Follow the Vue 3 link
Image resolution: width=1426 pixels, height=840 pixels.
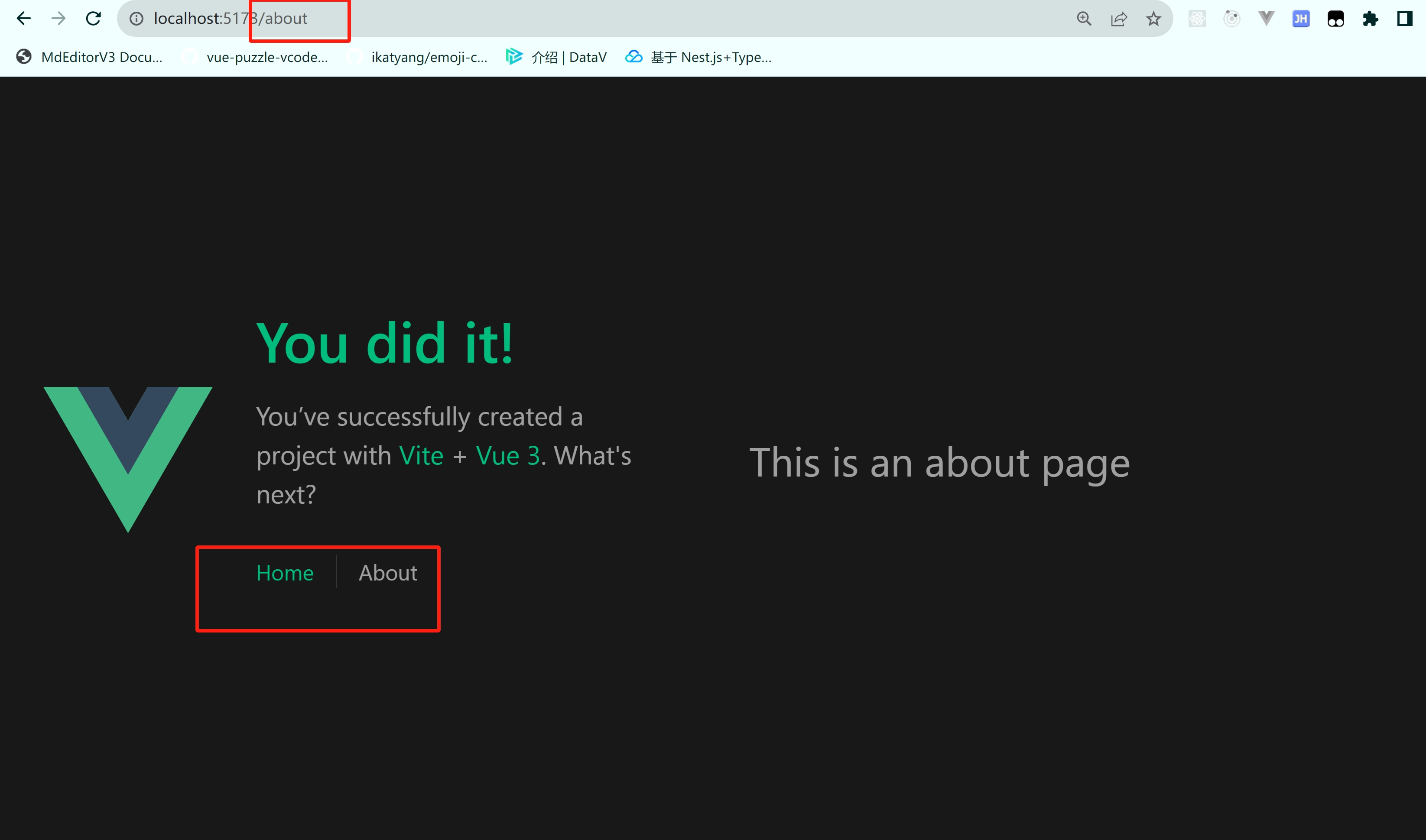coord(508,456)
